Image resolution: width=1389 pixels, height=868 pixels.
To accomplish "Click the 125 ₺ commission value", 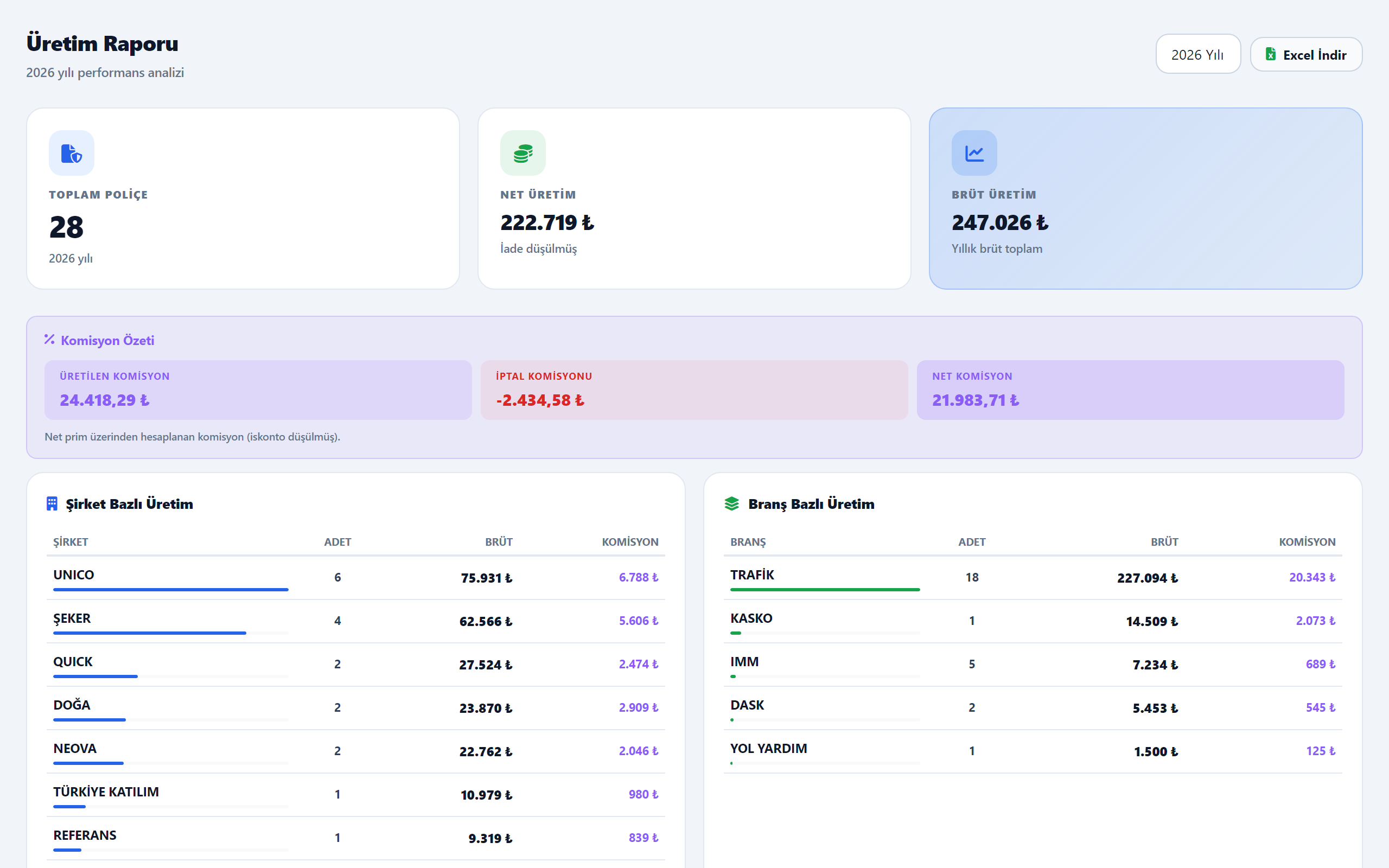I will coord(1321,751).
